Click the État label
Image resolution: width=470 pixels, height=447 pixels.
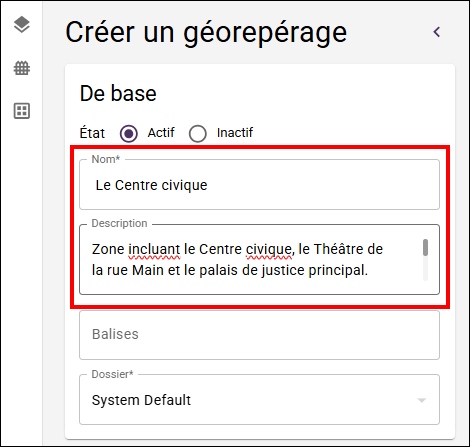pos(92,133)
